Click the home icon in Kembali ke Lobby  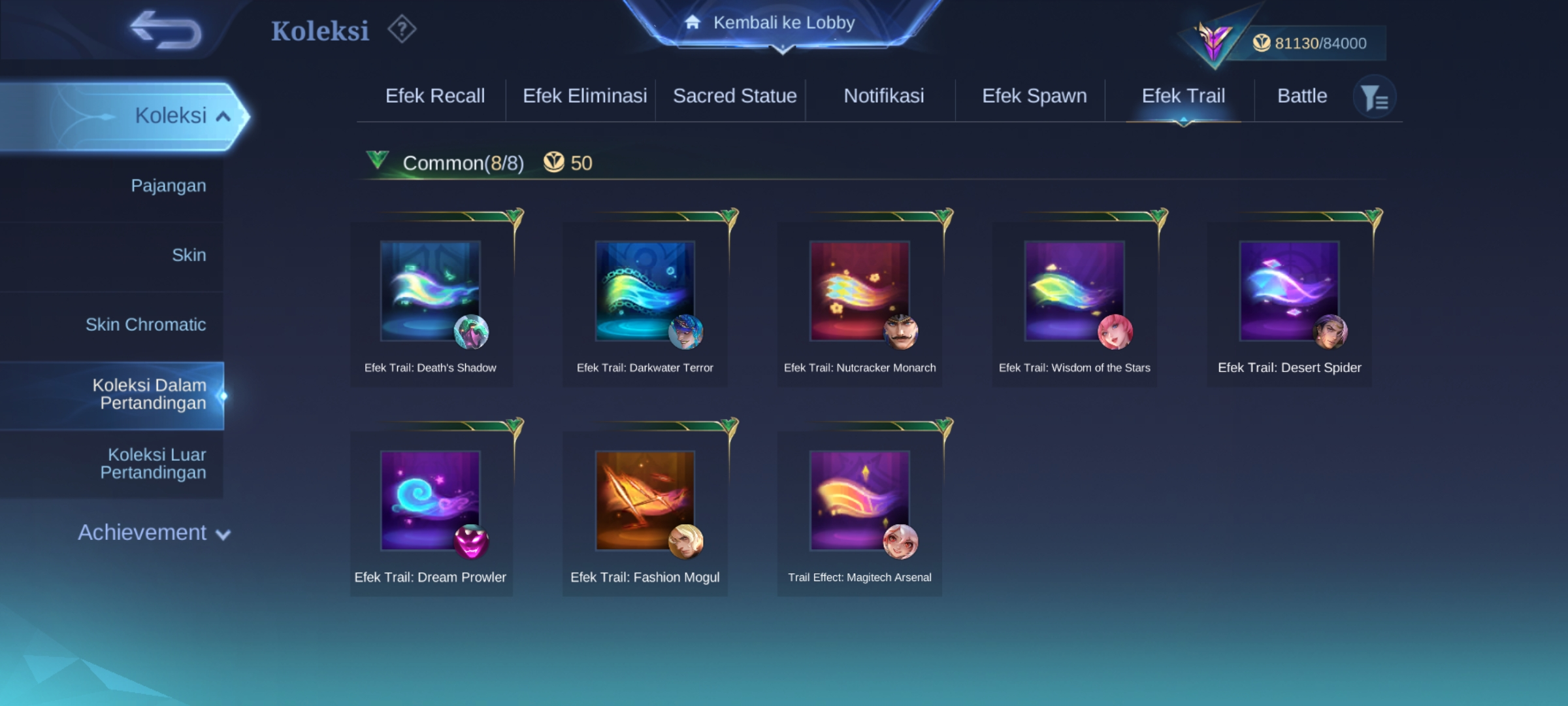(693, 23)
